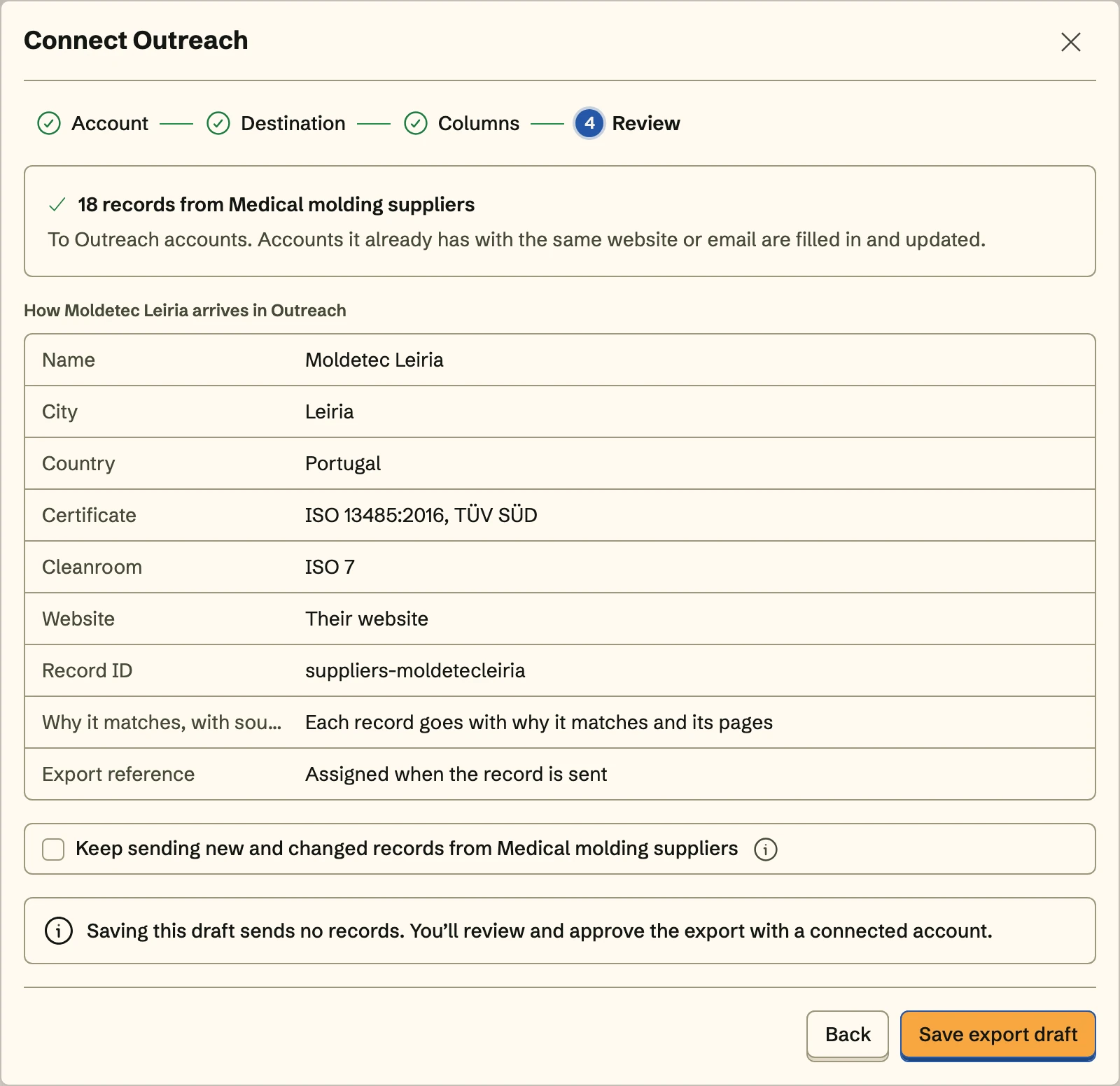
Task: Click the Certificate row label
Action: [x=89, y=515]
